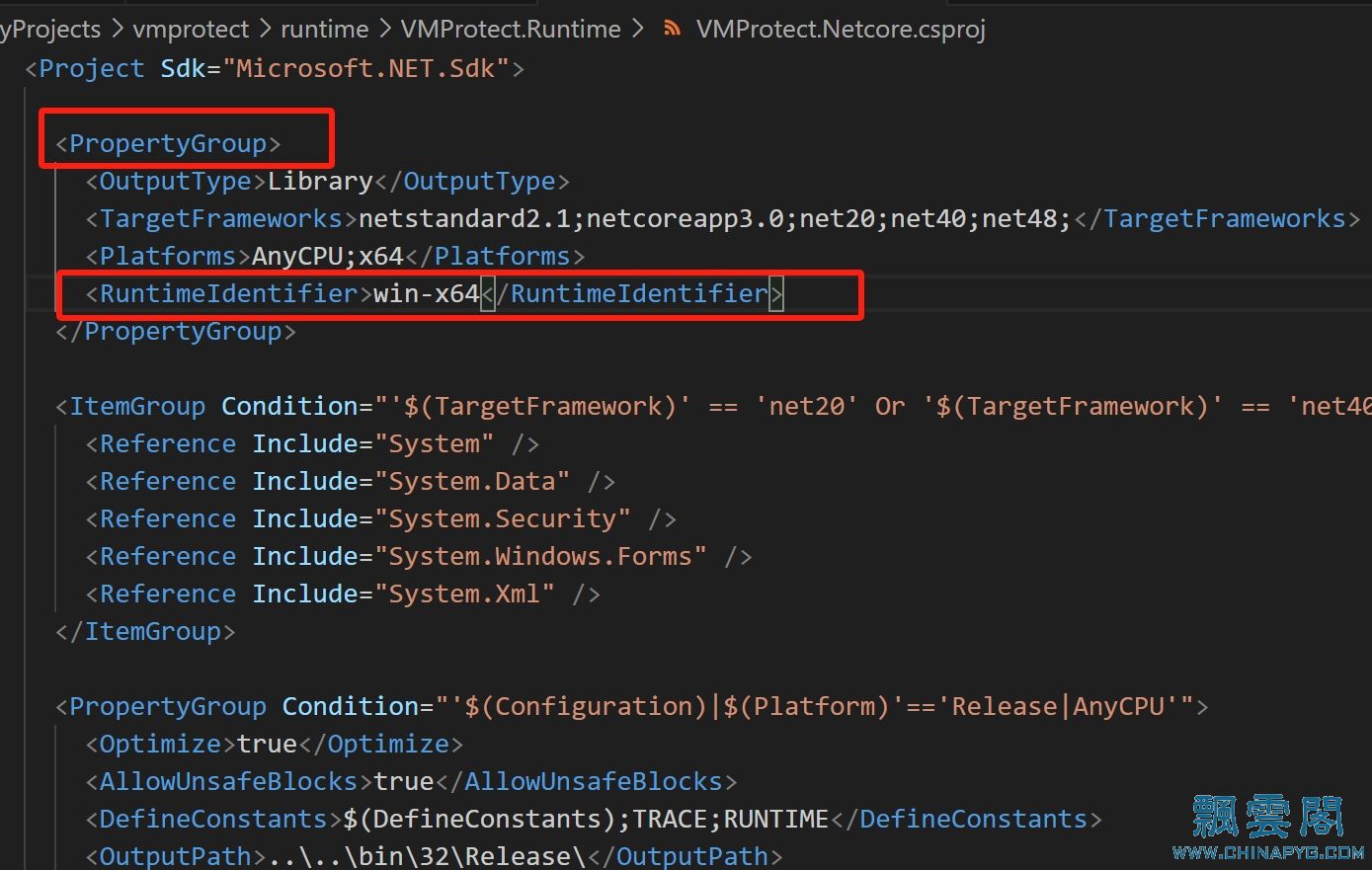The width and height of the screenshot is (1372, 870).
Task: Click the OutputPath bin\32\Release line
Action: [435, 855]
